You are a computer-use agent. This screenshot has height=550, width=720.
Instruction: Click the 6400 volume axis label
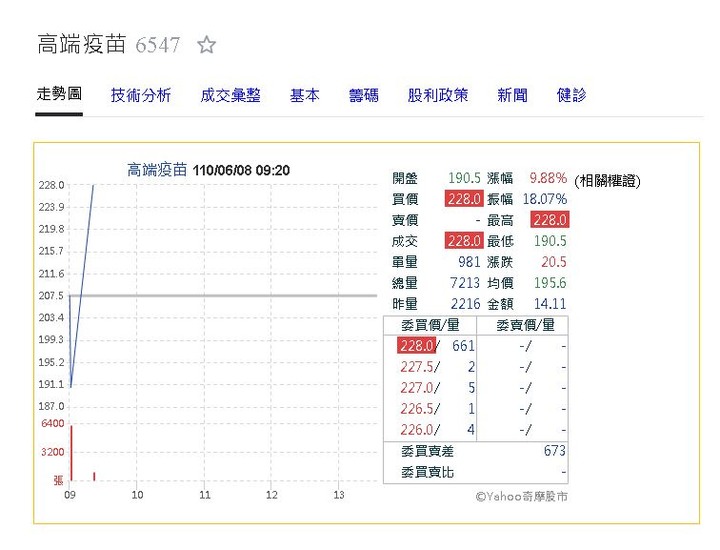coord(53,423)
